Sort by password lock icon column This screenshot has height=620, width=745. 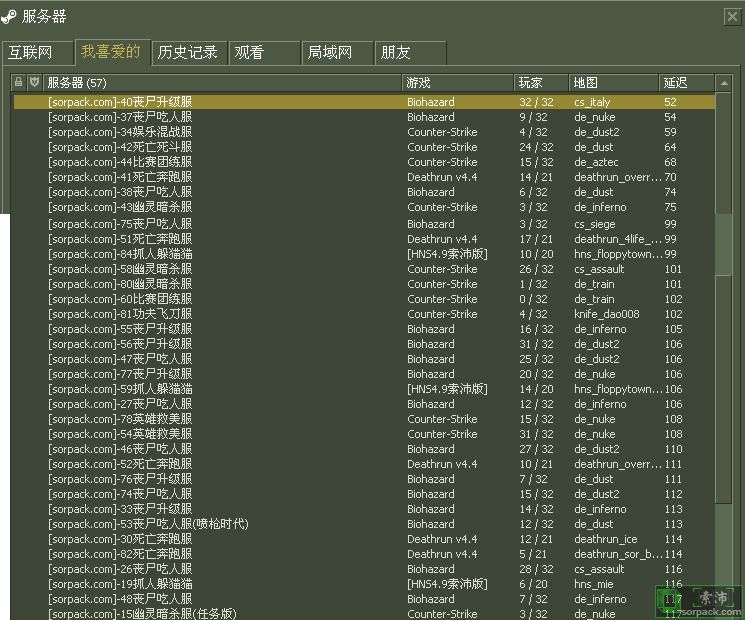(18, 82)
